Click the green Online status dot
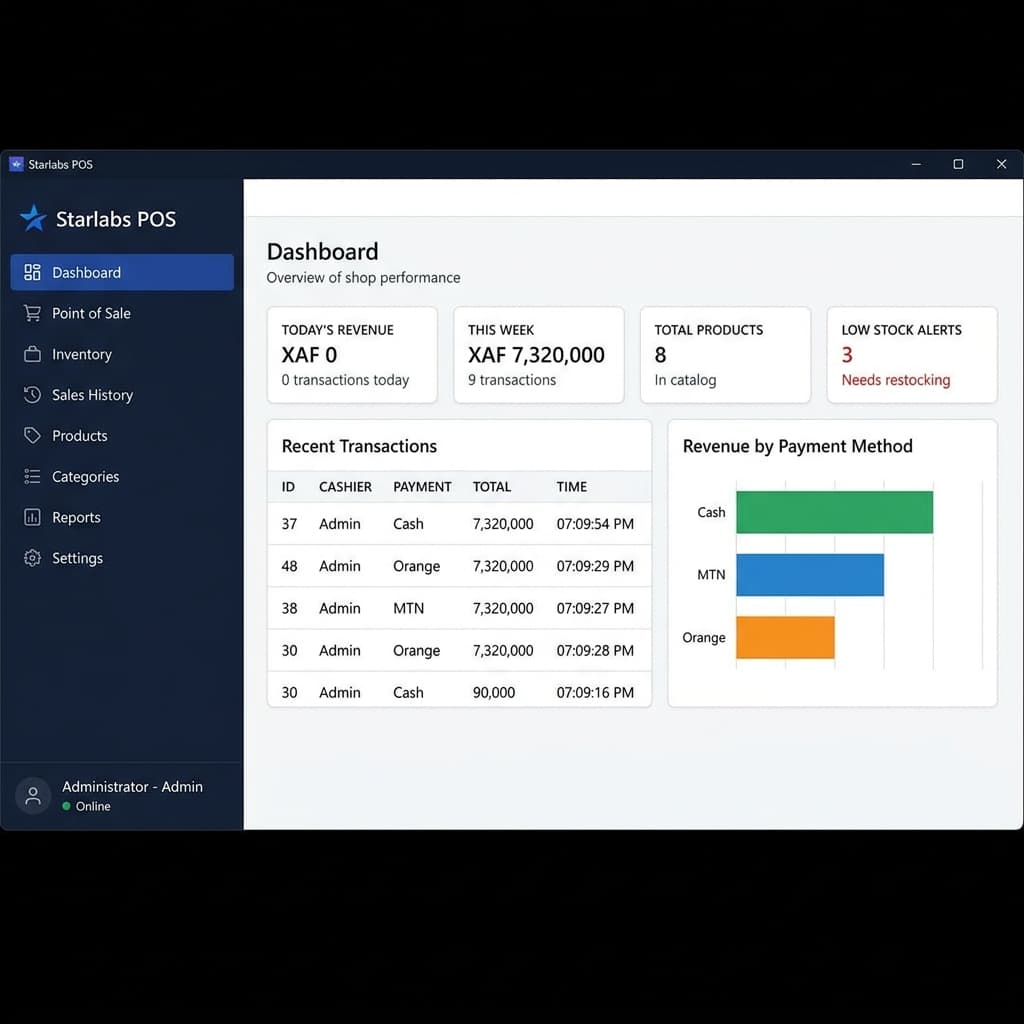The height and width of the screenshot is (1024, 1024). click(66, 806)
